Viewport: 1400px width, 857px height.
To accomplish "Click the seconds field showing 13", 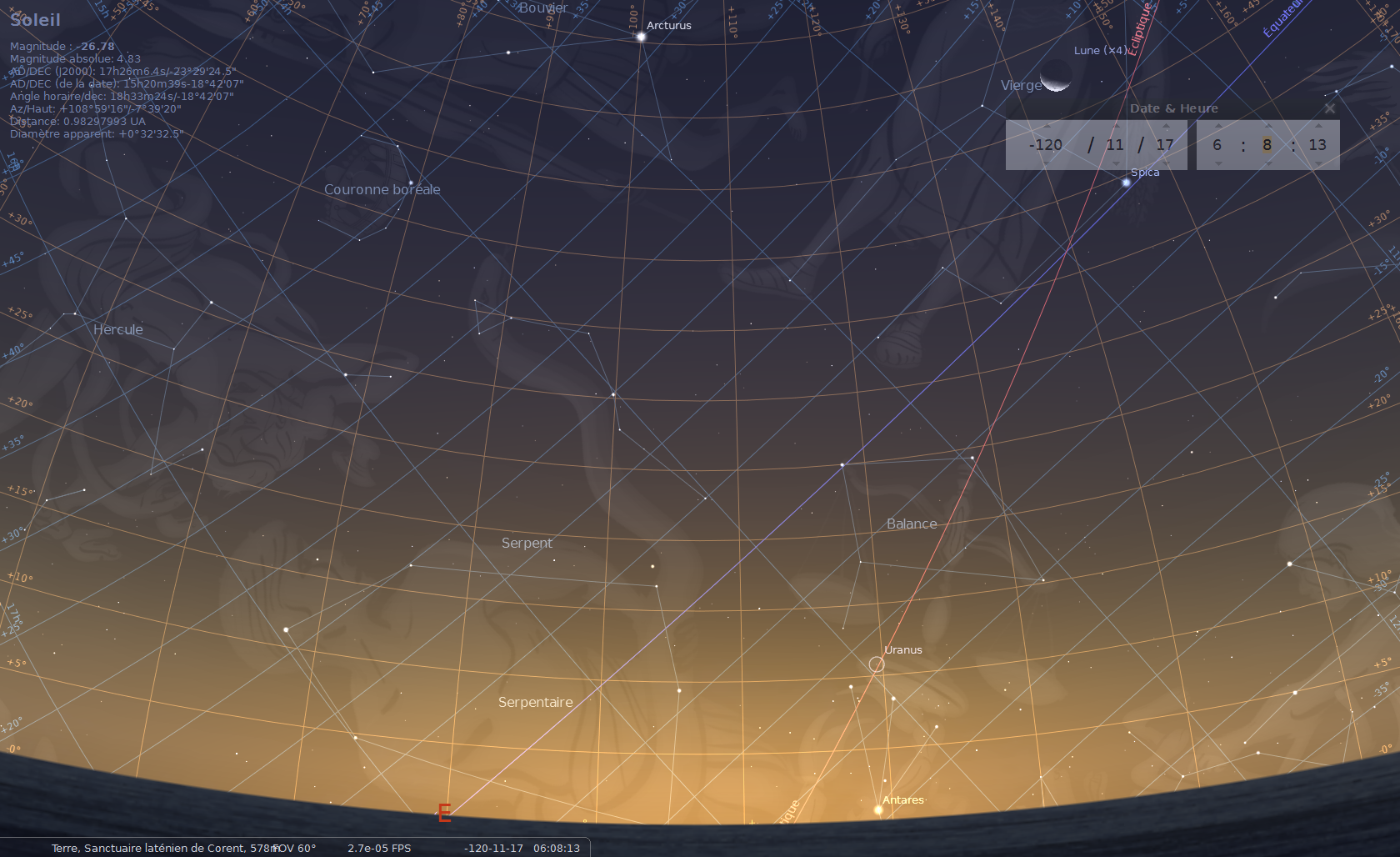I will click(1317, 145).
